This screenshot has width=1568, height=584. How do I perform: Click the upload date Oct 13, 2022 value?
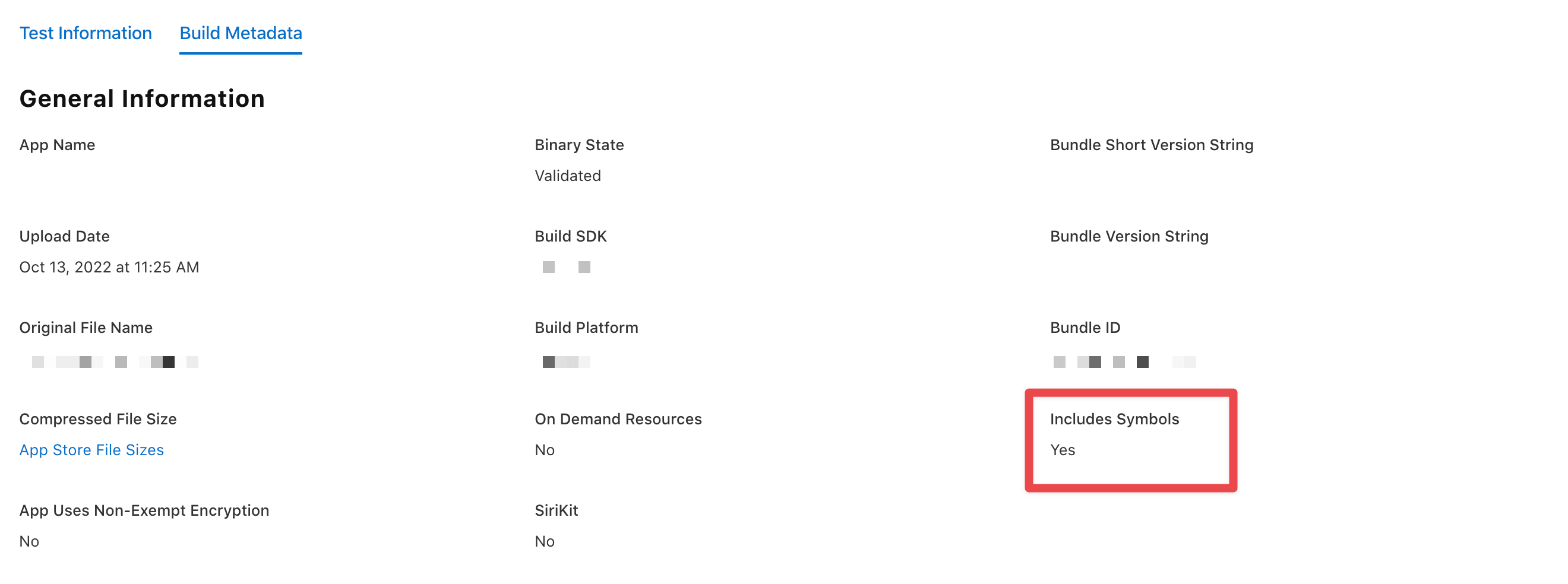pyautogui.click(x=109, y=267)
